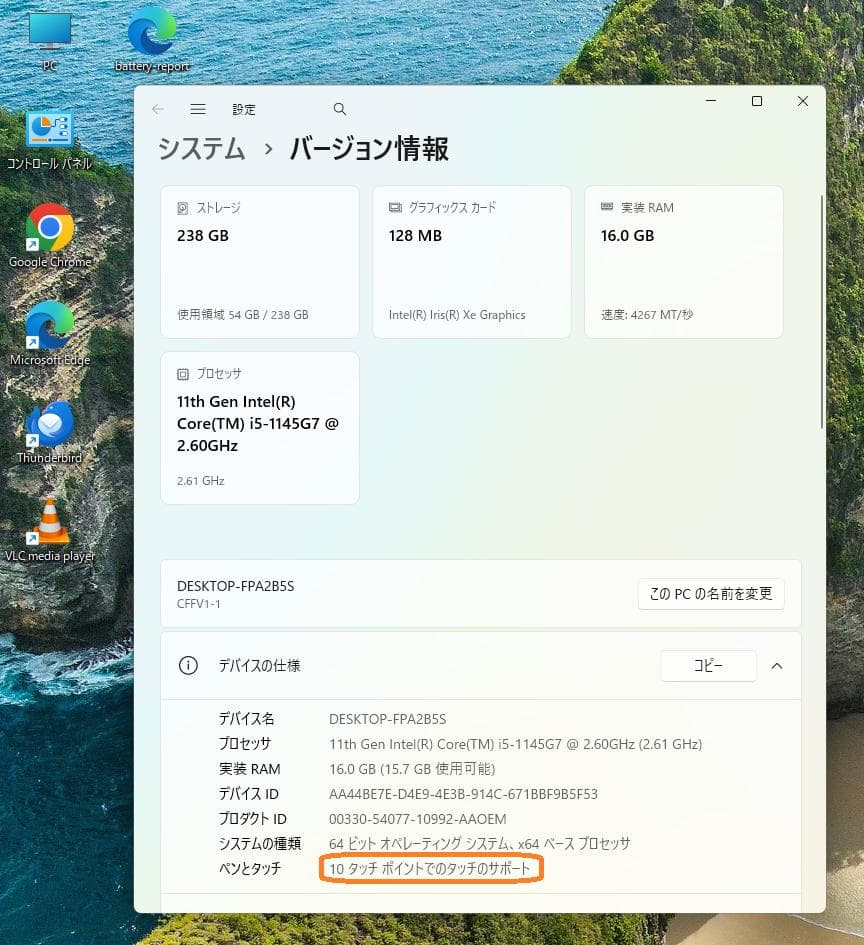
Task: Click the info icon beside デバイスの仕様
Action: tap(188, 666)
